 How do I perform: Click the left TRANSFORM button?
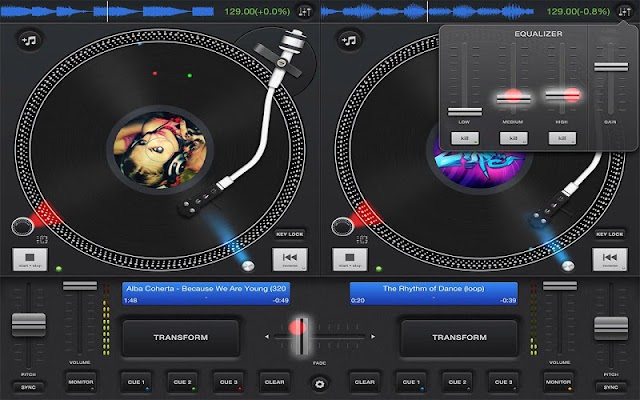[x=181, y=338]
